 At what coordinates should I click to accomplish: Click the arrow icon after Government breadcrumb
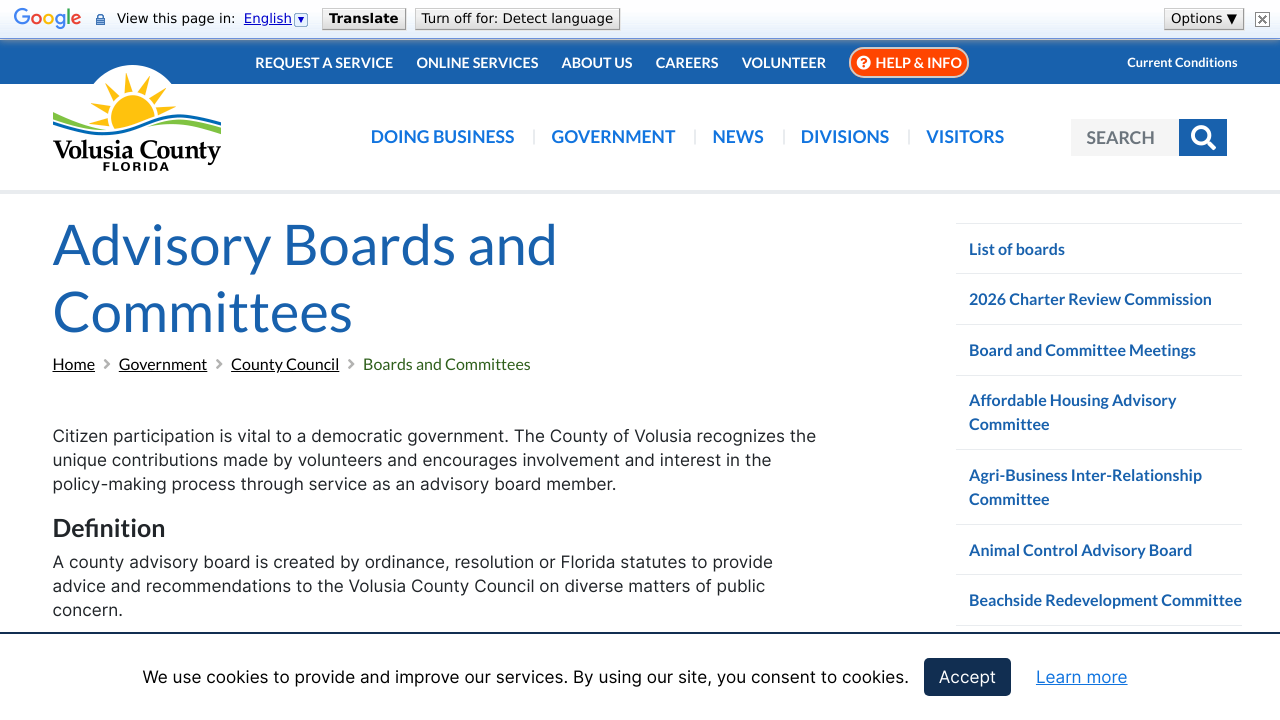coord(219,364)
